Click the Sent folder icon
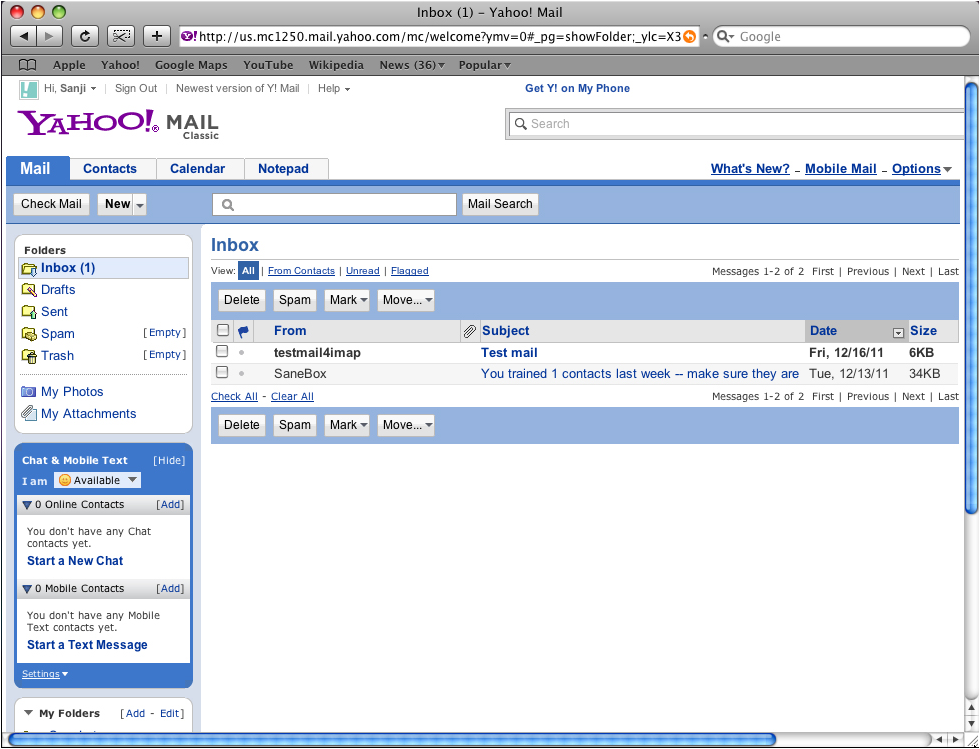Viewport: 980px width, 749px height. (x=29, y=311)
